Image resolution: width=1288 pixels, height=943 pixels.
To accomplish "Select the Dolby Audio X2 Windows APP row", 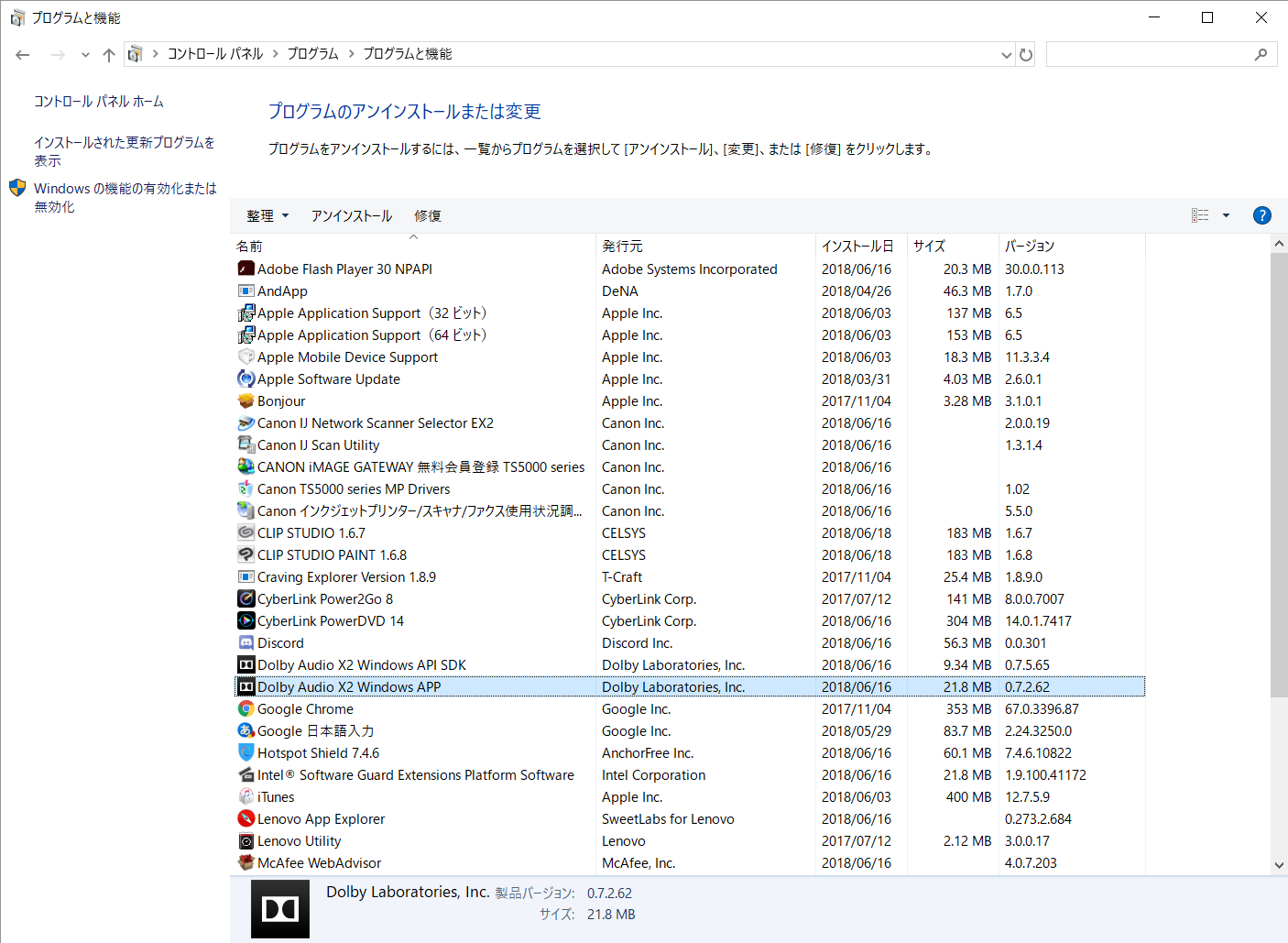I will coord(690,686).
